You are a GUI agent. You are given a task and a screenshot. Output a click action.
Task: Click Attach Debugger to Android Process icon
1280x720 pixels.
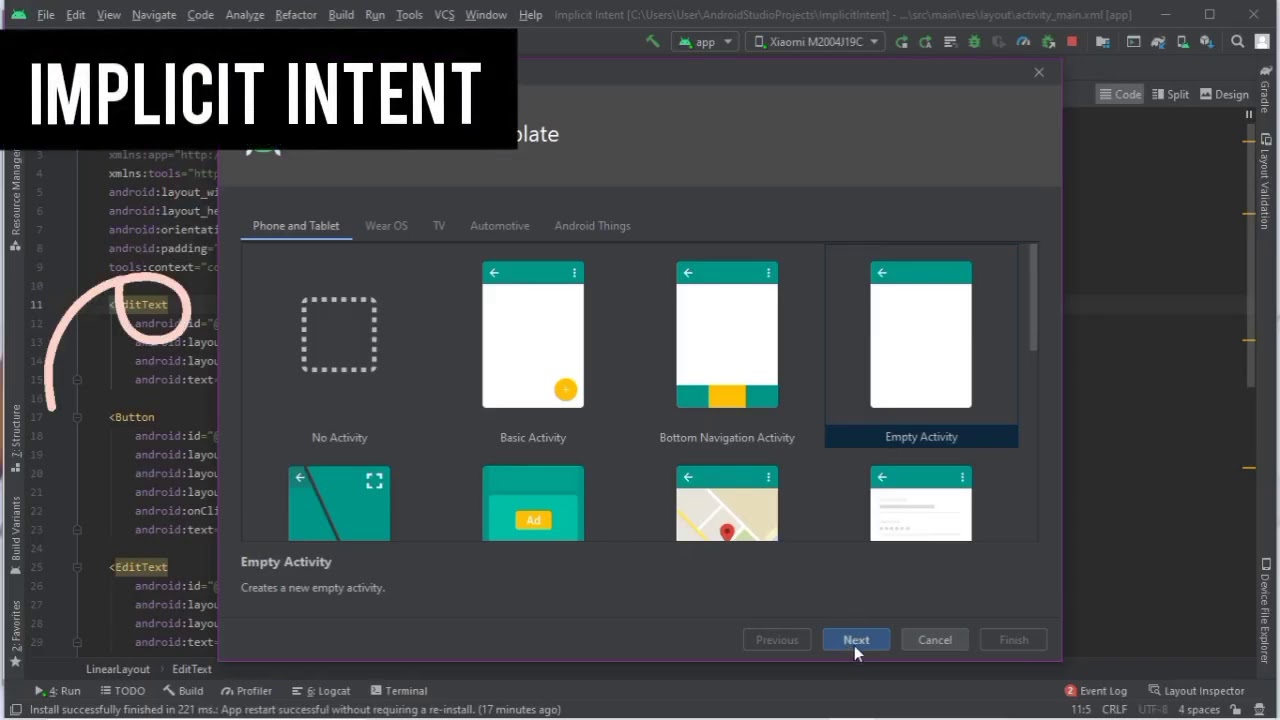1048,41
